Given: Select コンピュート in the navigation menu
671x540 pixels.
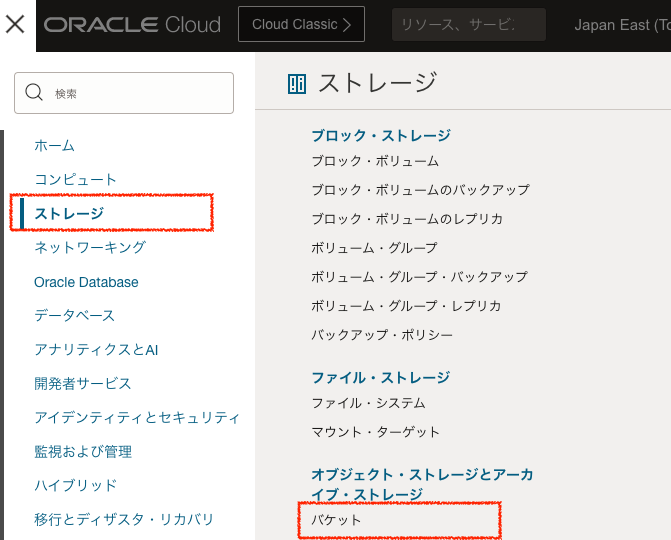Looking at the screenshot, I should (76, 179).
